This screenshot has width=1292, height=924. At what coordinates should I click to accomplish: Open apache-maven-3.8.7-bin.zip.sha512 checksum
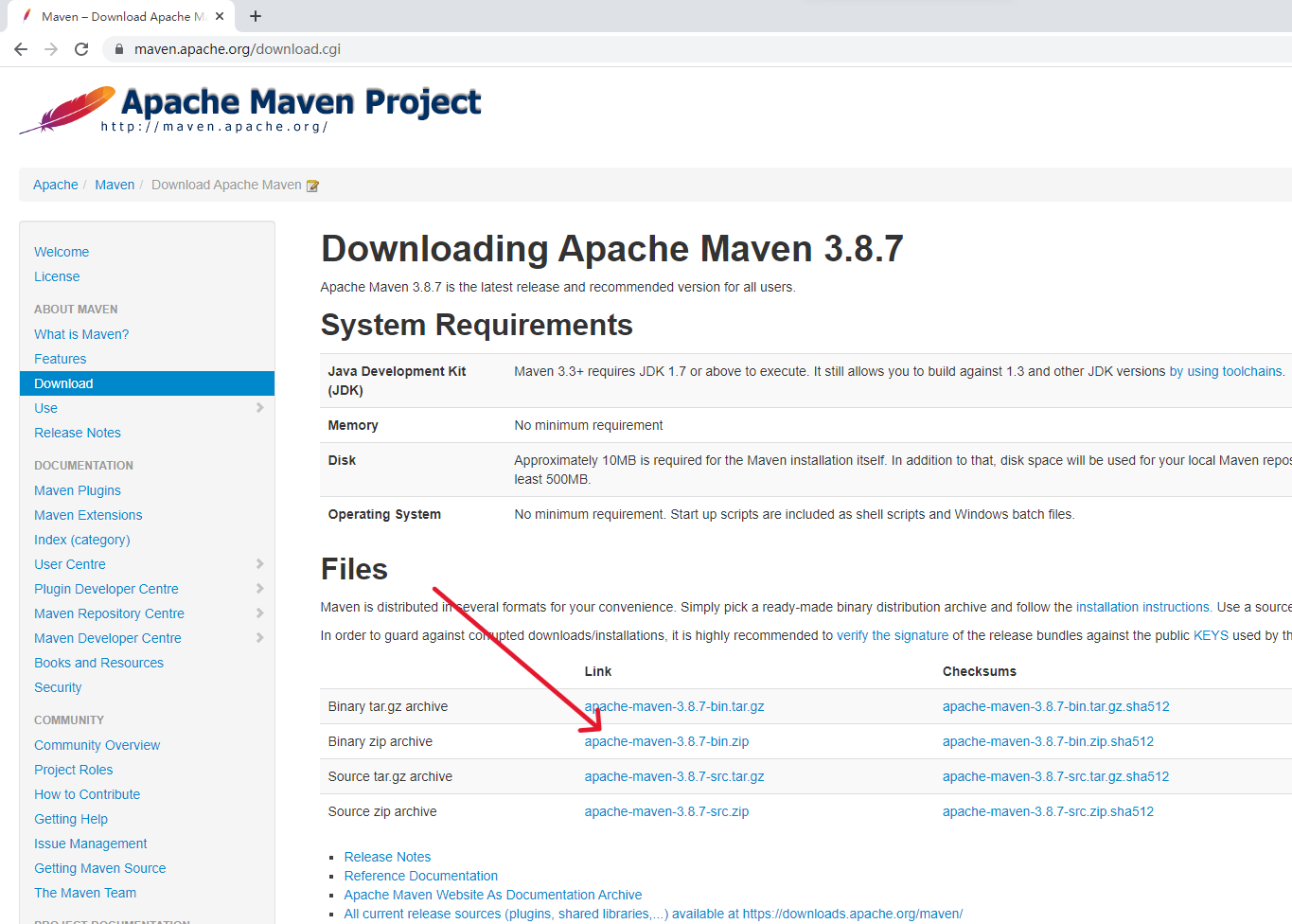(x=1048, y=741)
